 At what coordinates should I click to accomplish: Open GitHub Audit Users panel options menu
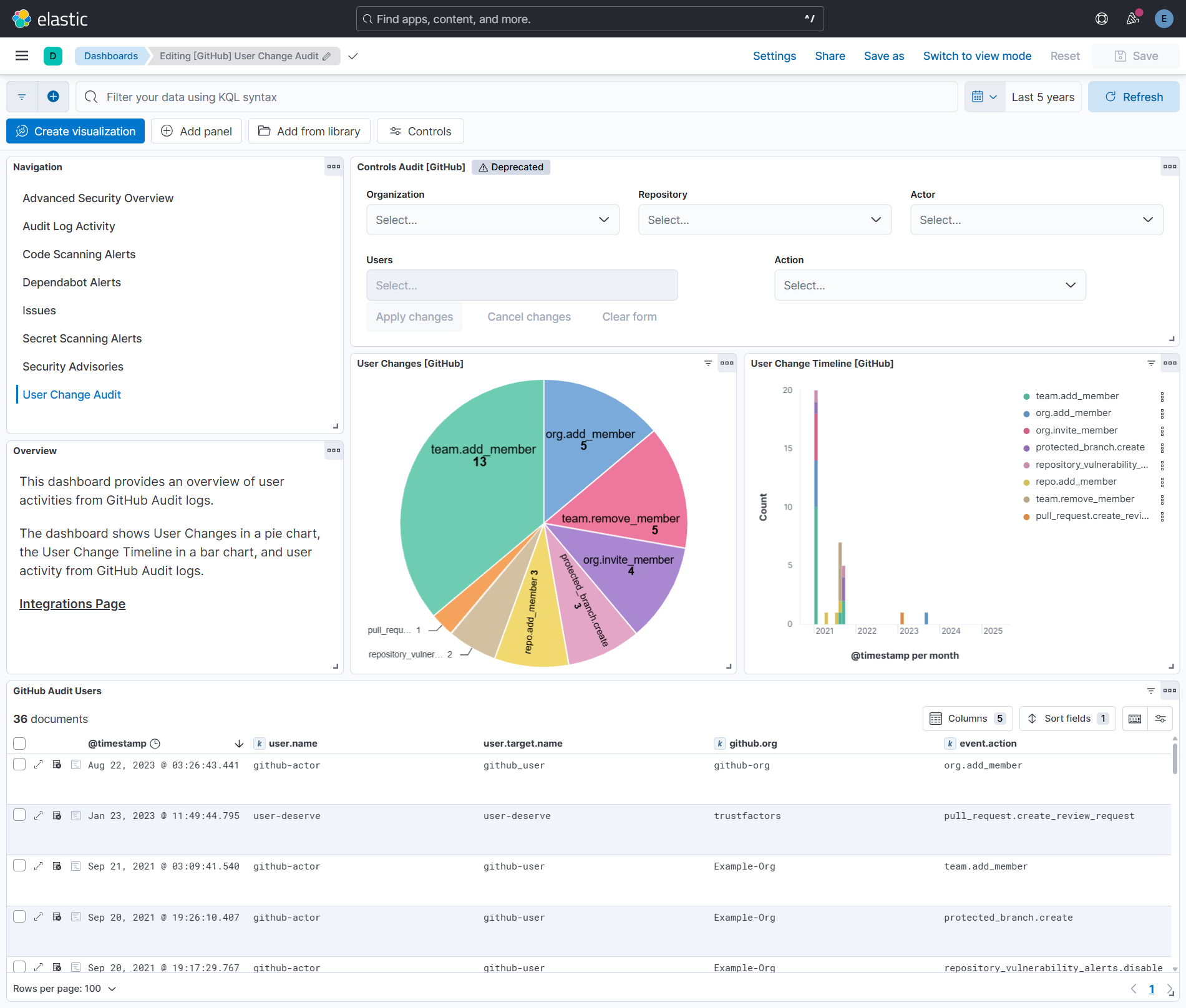click(x=1170, y=691)
